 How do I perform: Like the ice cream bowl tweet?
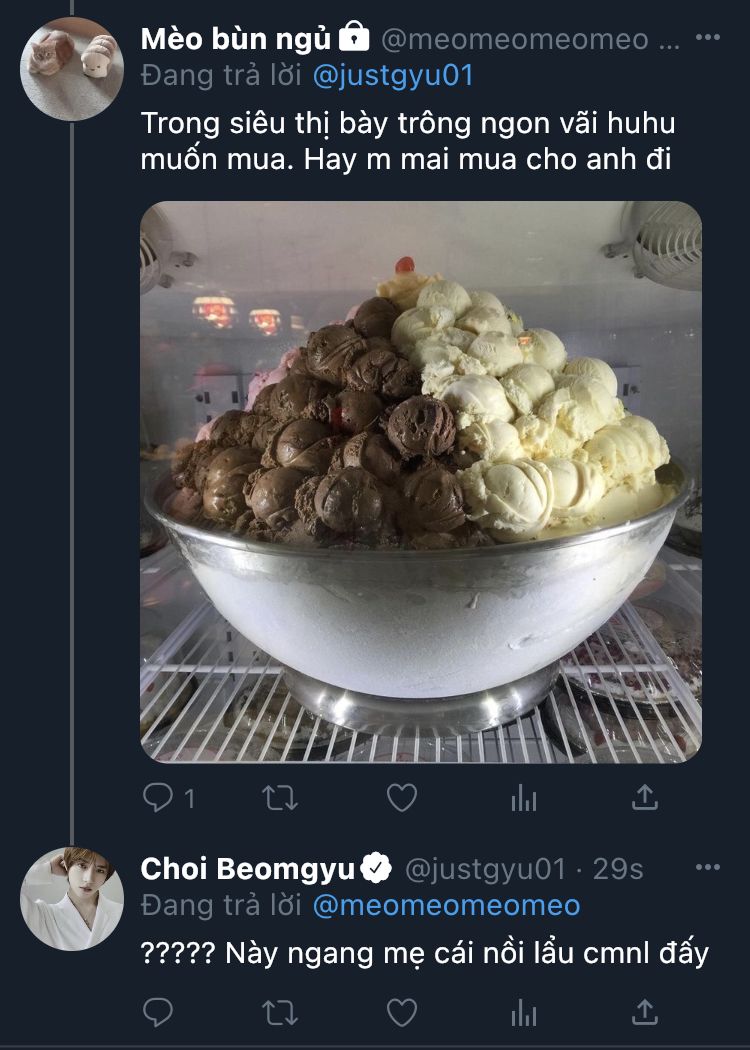pyautogui.click(x=402, y=798)
